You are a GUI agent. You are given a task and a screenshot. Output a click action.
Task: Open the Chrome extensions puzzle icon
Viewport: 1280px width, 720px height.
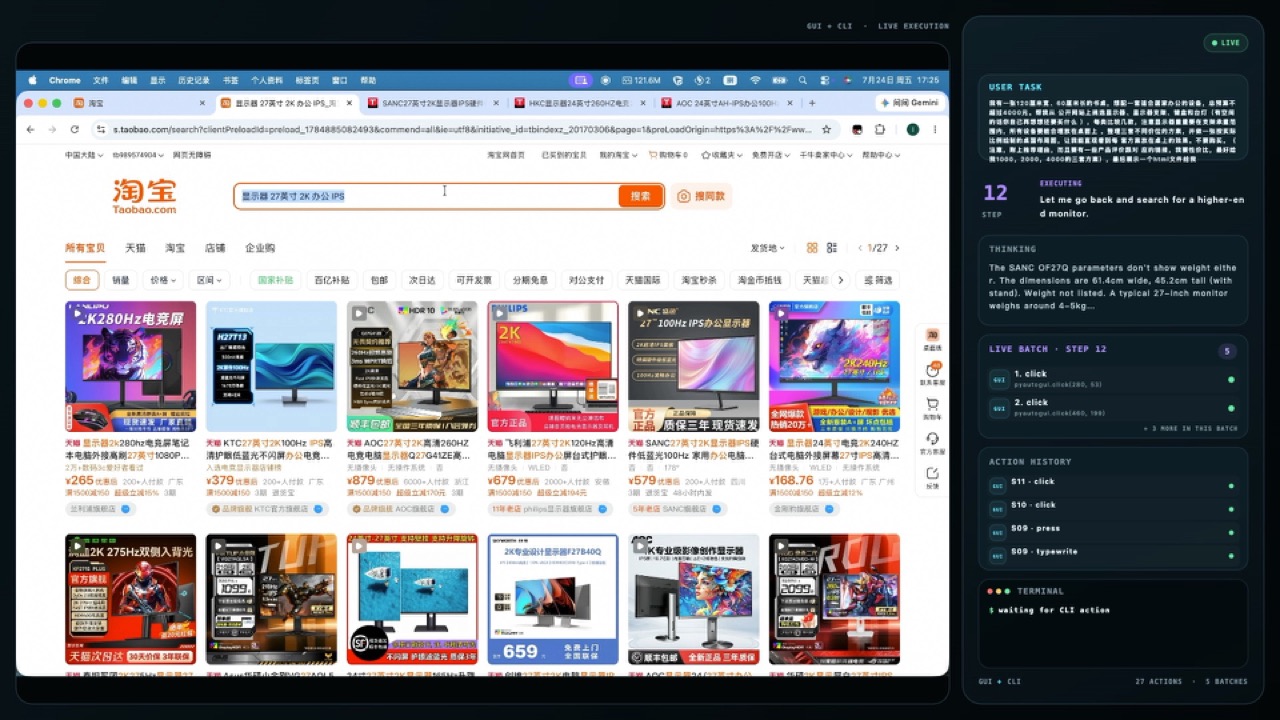point(880,129)
